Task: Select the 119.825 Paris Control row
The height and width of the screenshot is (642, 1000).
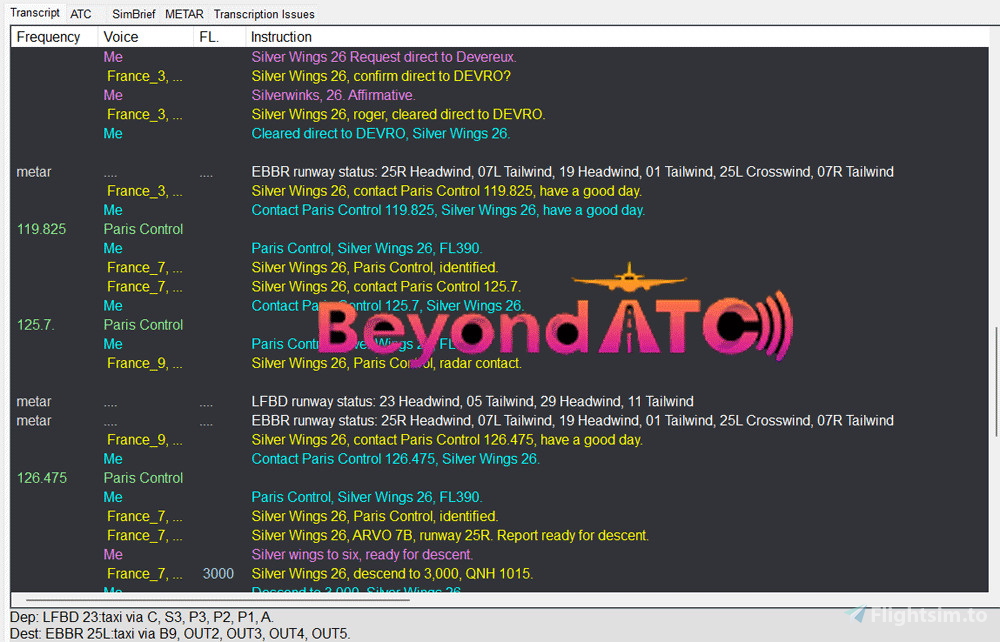Action: click(x=143, y=229)
